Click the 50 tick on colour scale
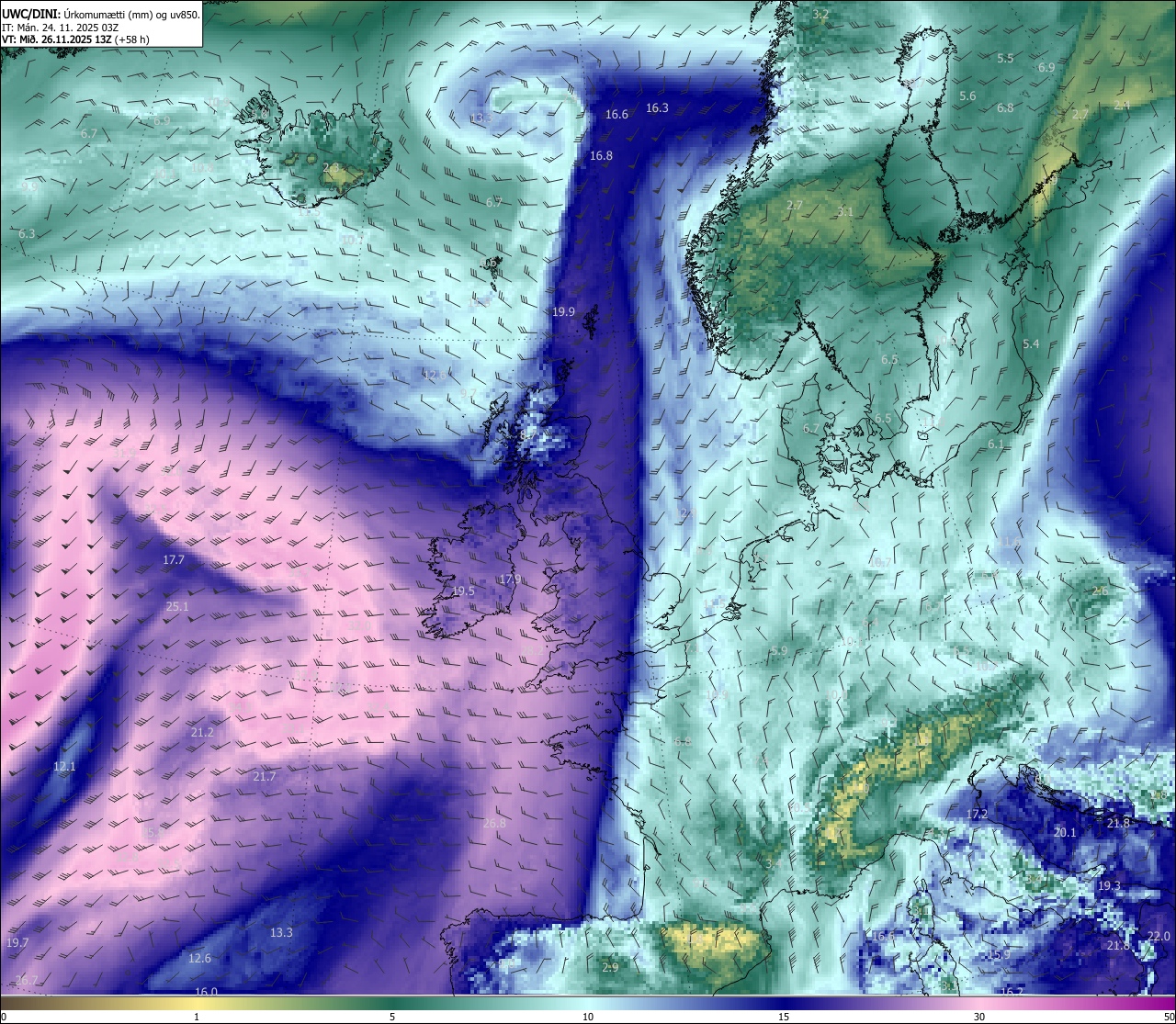 click(x=1169, y=1017)
